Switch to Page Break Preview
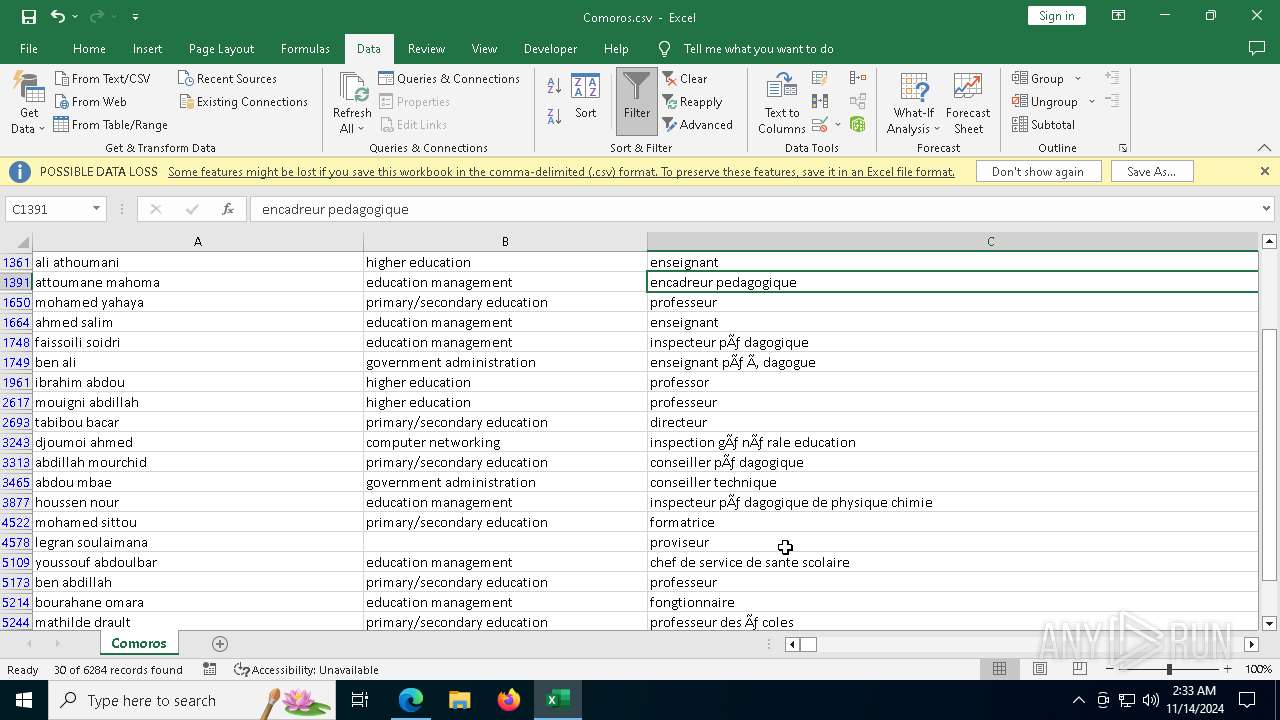 tap(1079, 669)
